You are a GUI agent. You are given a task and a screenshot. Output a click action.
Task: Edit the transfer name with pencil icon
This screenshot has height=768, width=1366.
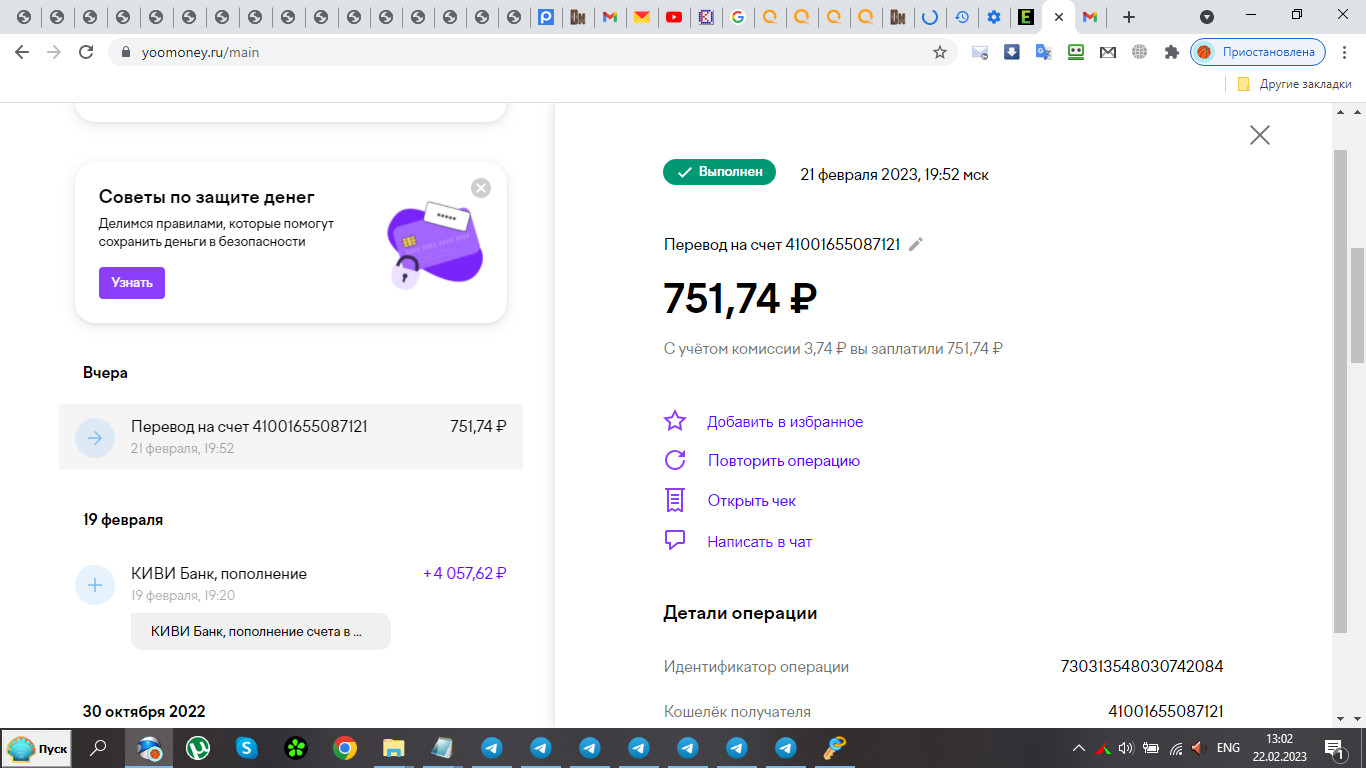916,244
